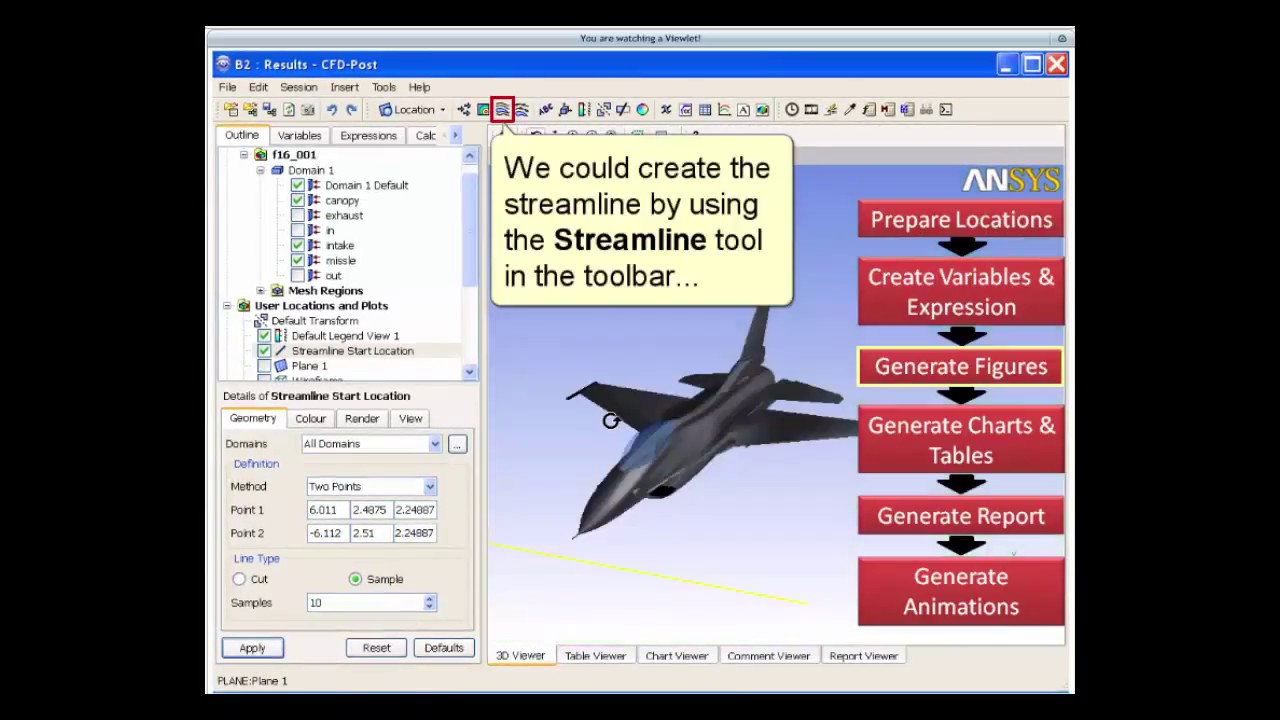Open the File menu
1280x720 pixels.
pos(228,87)
